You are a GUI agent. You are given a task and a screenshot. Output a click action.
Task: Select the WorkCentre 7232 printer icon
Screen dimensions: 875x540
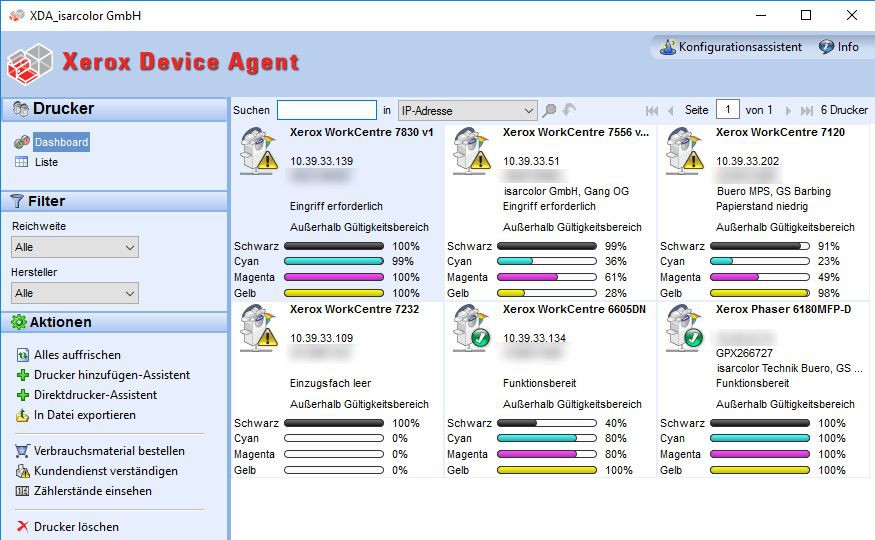[x=258, y=327]
